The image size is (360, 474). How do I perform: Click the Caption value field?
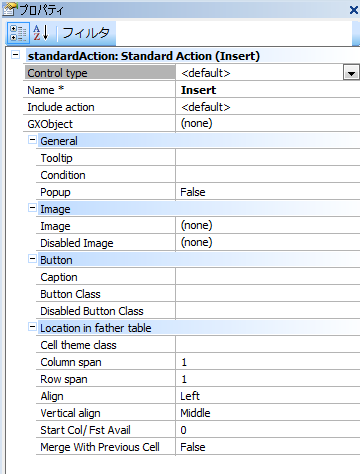pos(268,277)
